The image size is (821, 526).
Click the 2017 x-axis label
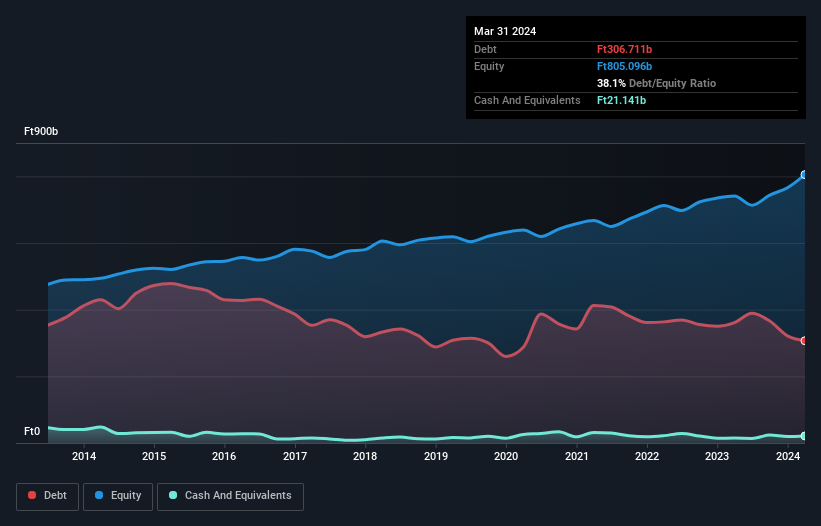pos(295,456)
